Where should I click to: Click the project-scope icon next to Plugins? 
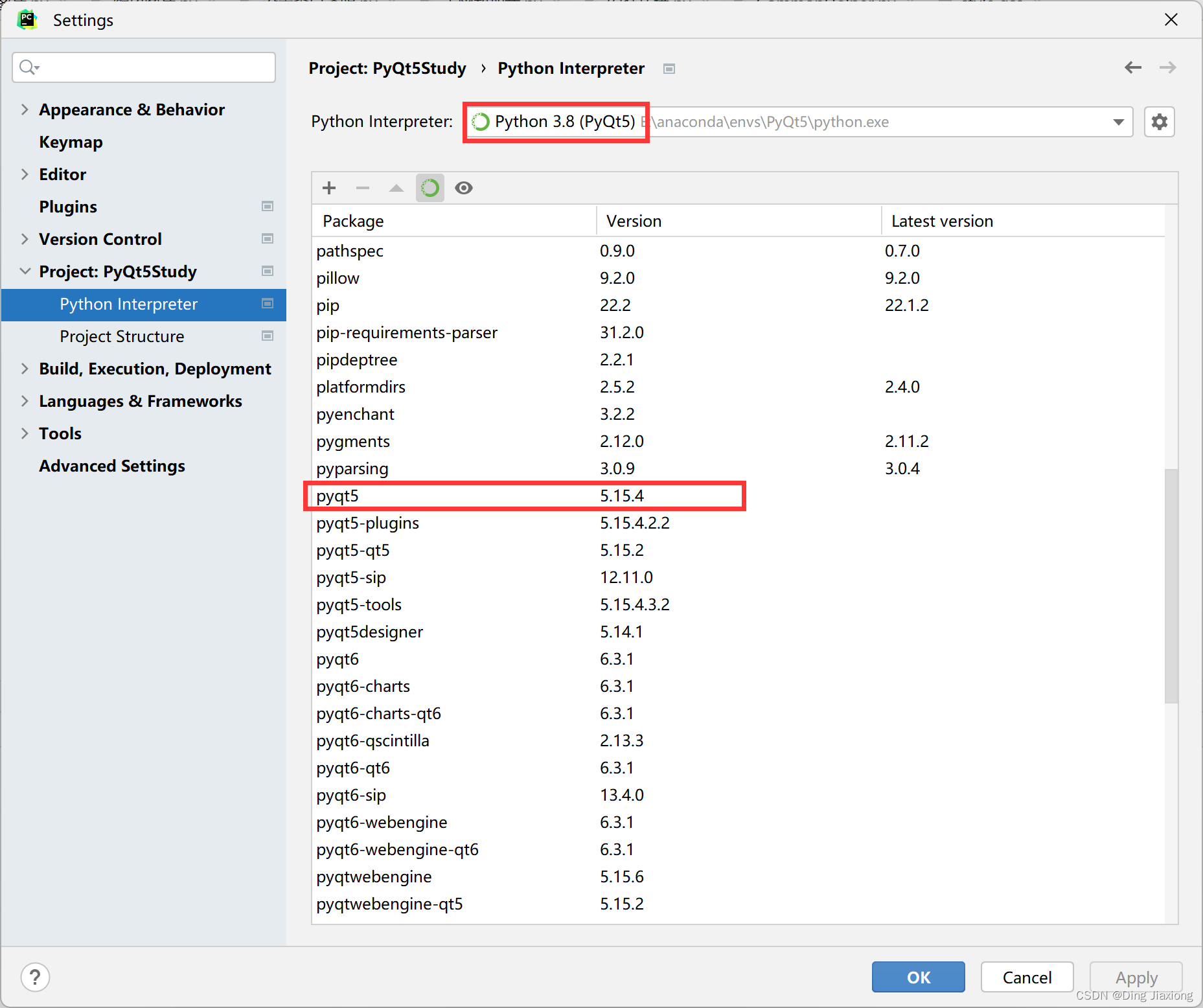[x=268, y=206]
